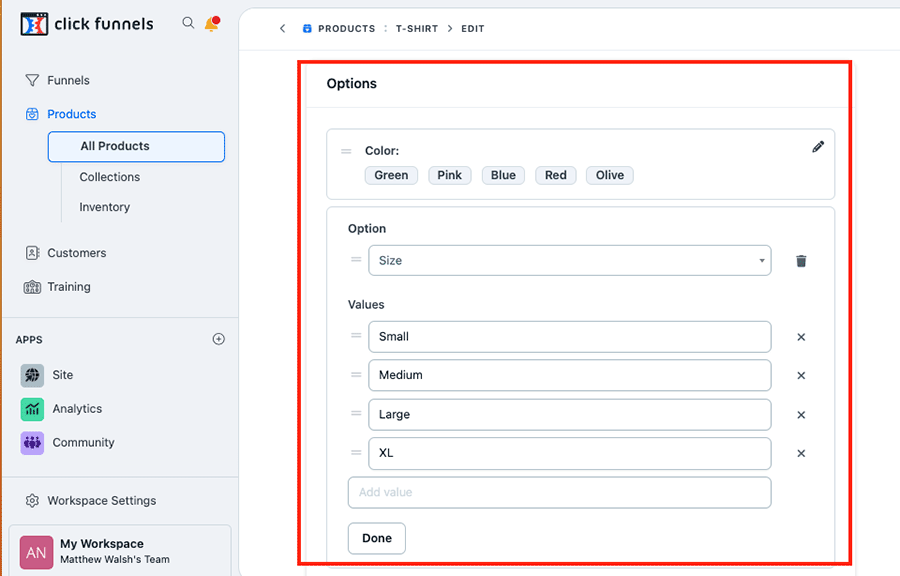Add an app with the plus icon
The image size is (900, 576).
tap(219, 339)
